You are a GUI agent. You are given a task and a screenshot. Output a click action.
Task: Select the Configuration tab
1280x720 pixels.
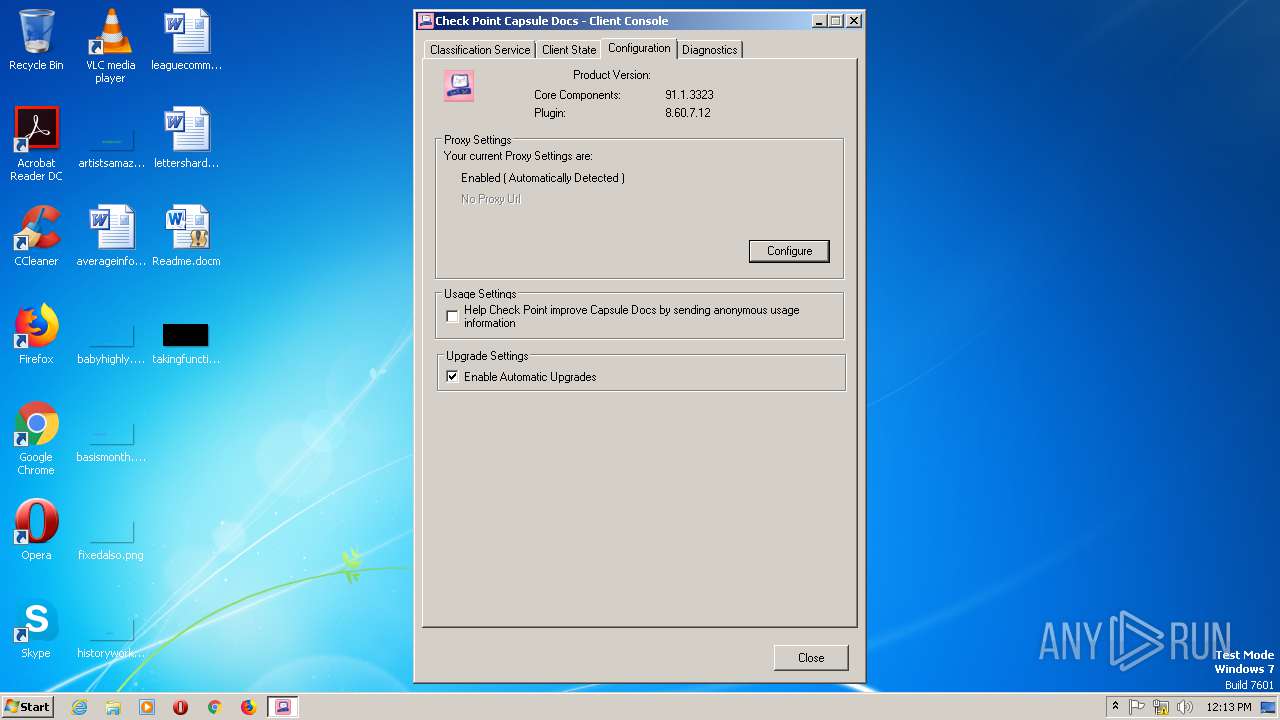(639, 48)
